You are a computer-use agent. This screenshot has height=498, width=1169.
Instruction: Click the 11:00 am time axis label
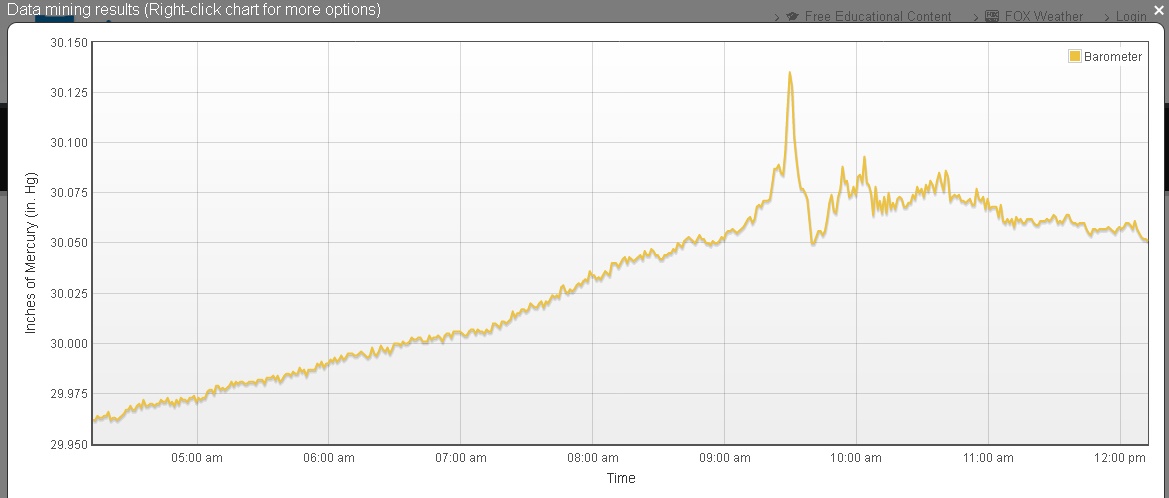point(988,458)
